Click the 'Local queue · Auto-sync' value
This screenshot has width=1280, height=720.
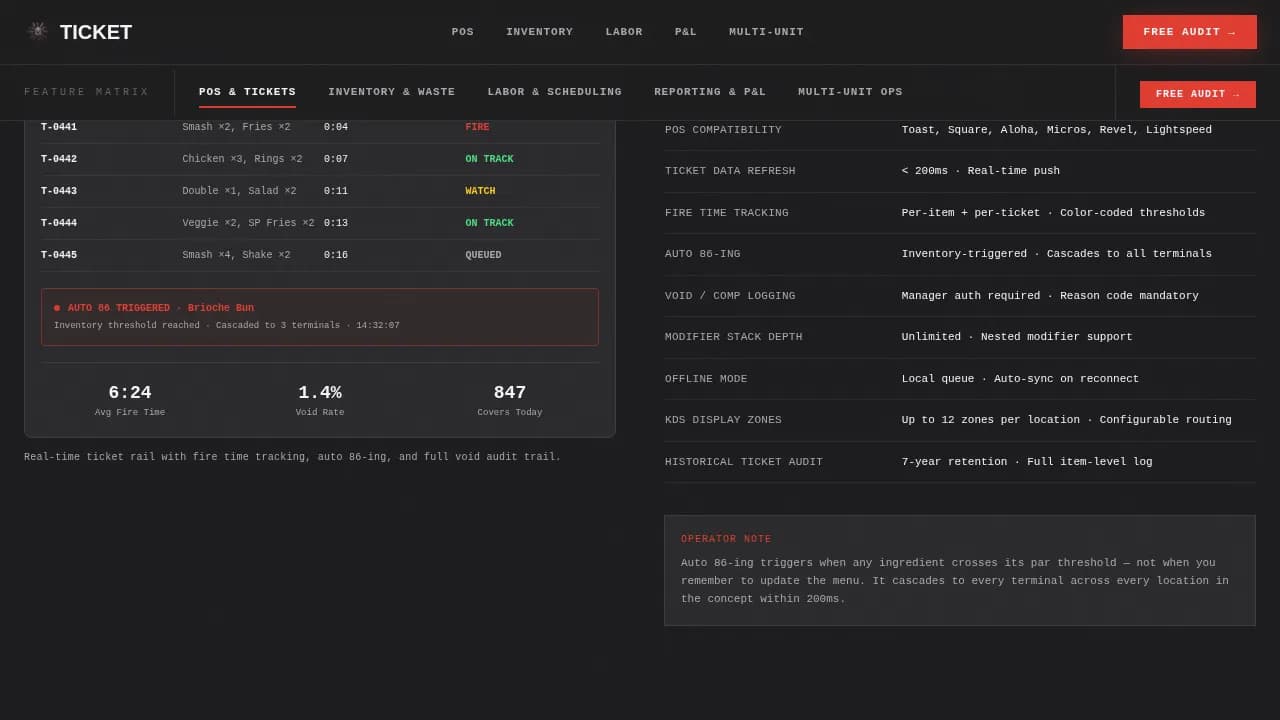pyautogui.click(x=1020, y=379)
